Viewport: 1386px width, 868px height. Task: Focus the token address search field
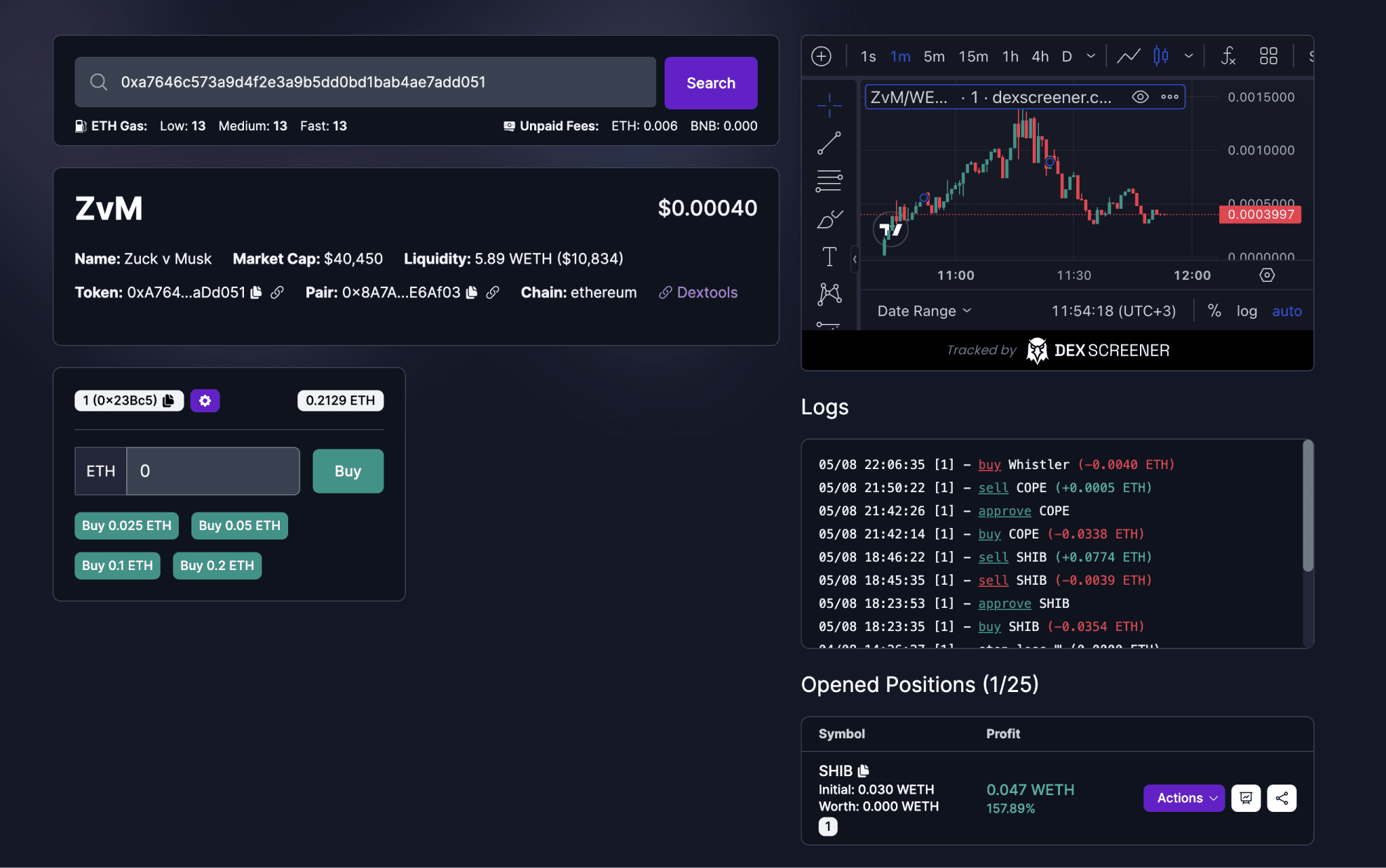pyautogui.click(x=365, y=82)
